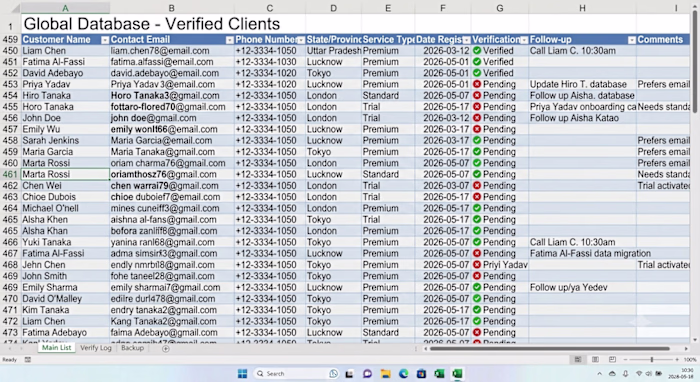The width and height of the screenshot is (700, 382).
Task: Select the David O'Malley name cell
Action: coord(65,299)
